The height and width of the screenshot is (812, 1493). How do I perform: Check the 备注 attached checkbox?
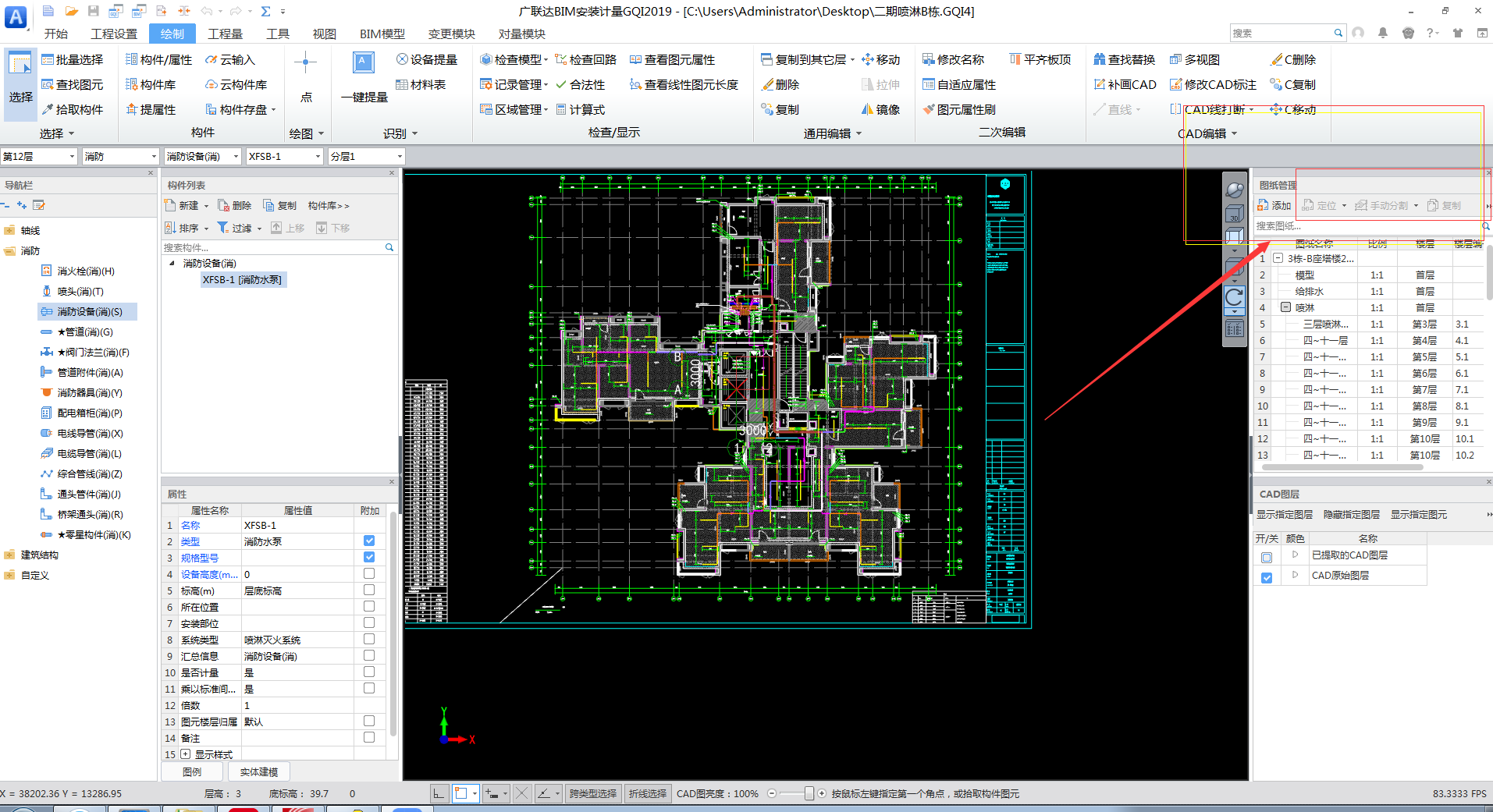[x=369, y=738]
